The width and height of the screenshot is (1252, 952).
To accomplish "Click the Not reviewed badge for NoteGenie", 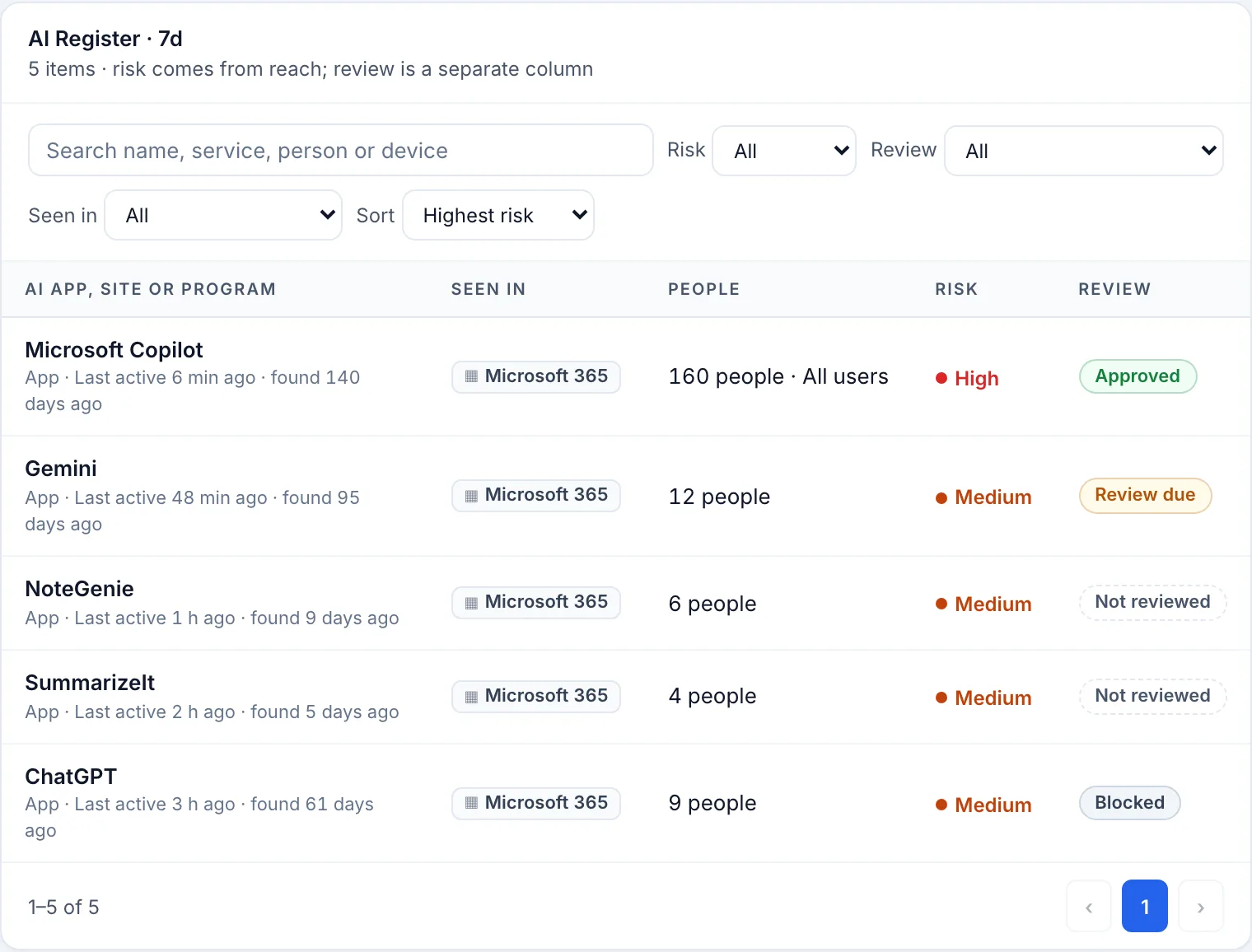I will click(1152, 602).
